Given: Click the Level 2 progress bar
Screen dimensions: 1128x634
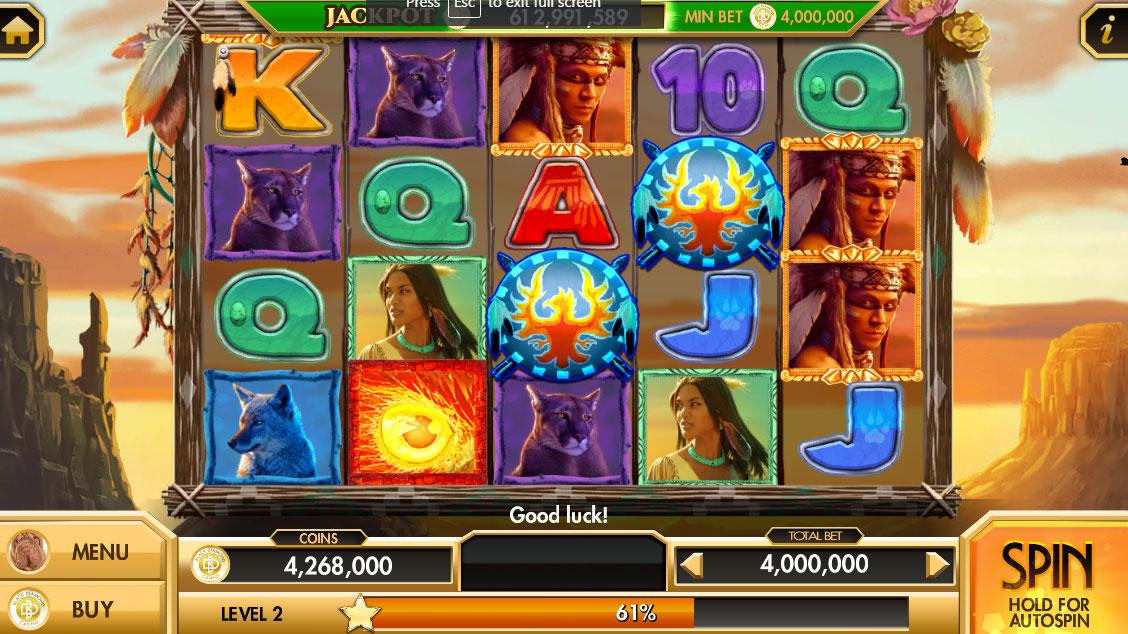Looking at the screenshot, I should 636,613.
